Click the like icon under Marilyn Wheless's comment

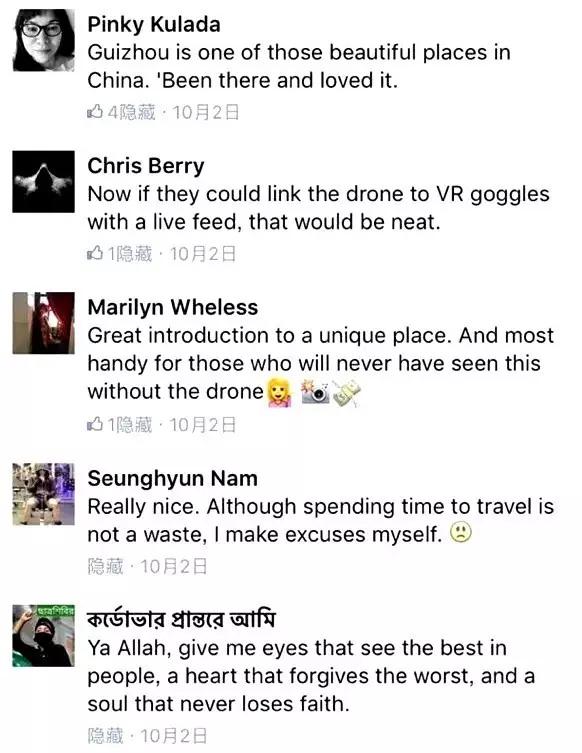click(95, 424)
